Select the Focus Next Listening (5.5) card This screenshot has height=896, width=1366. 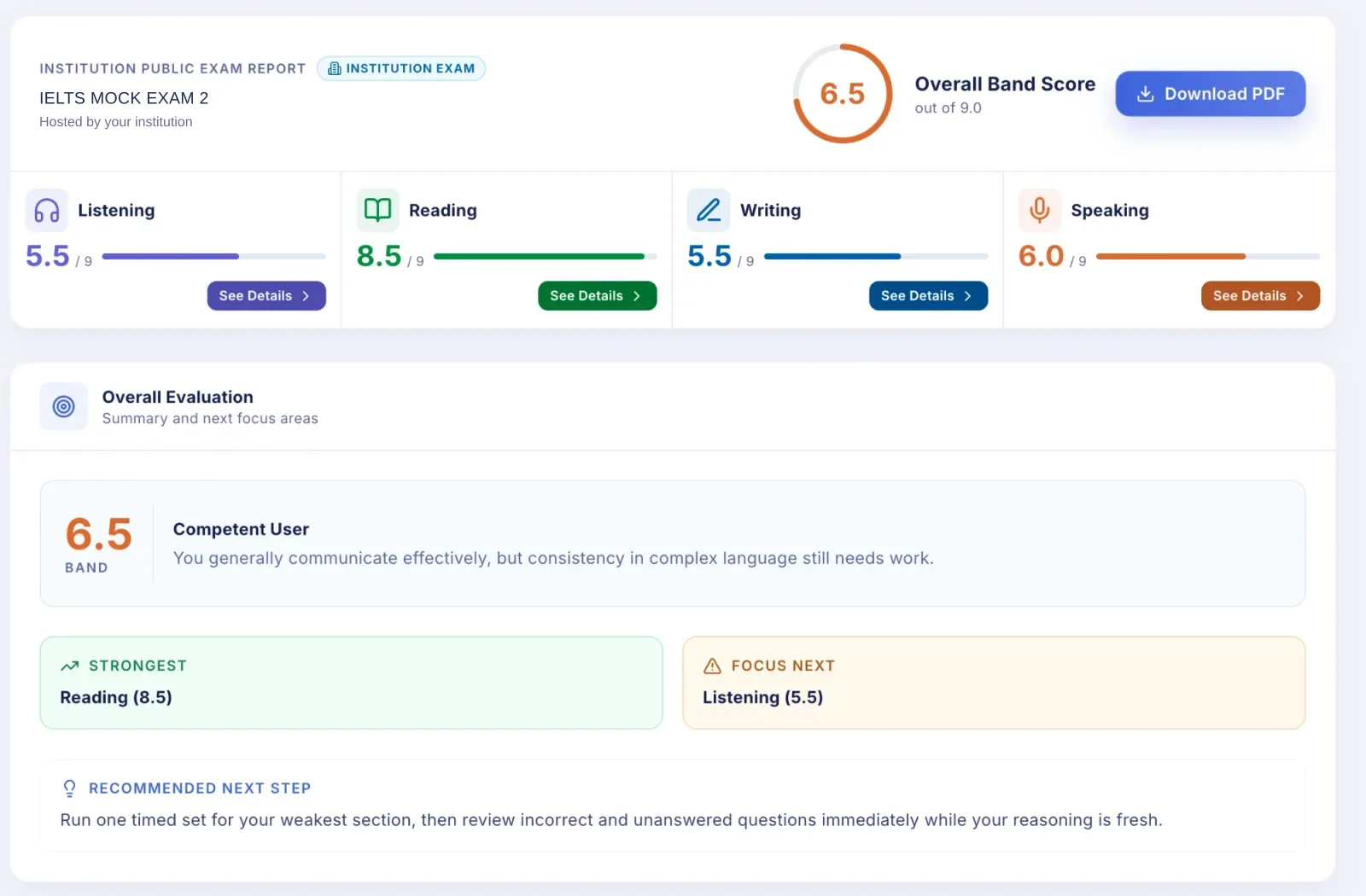pos(994,683)
